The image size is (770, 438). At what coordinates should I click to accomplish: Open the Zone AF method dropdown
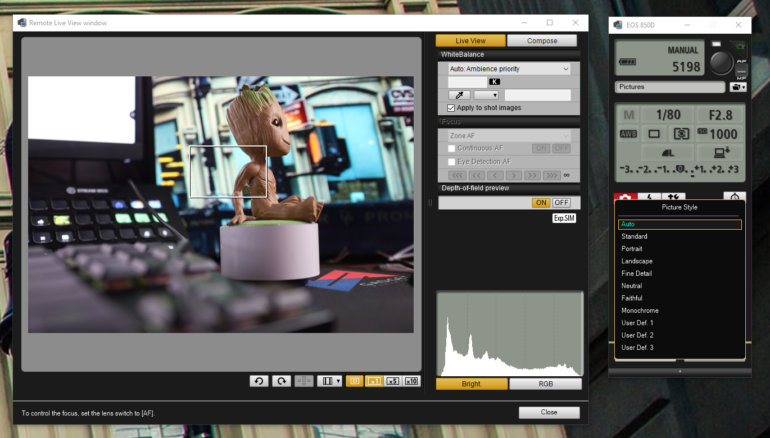point(509,136)
